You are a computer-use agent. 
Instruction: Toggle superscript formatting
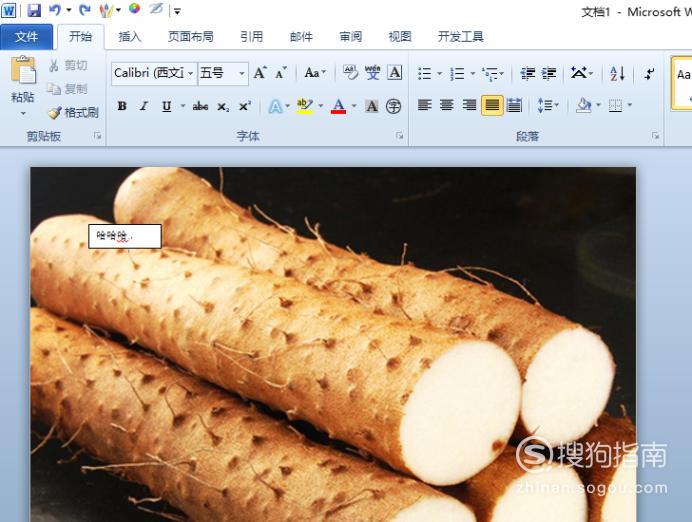point(244,106)
